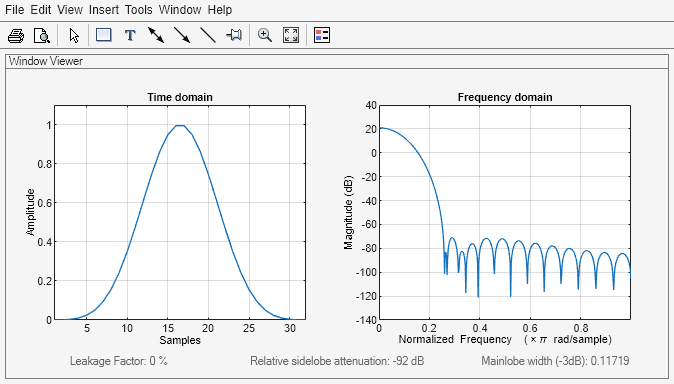This screenshot has height=384, width=674.
Task: Click the Samples x-axis label
Action: pos(180,340)
